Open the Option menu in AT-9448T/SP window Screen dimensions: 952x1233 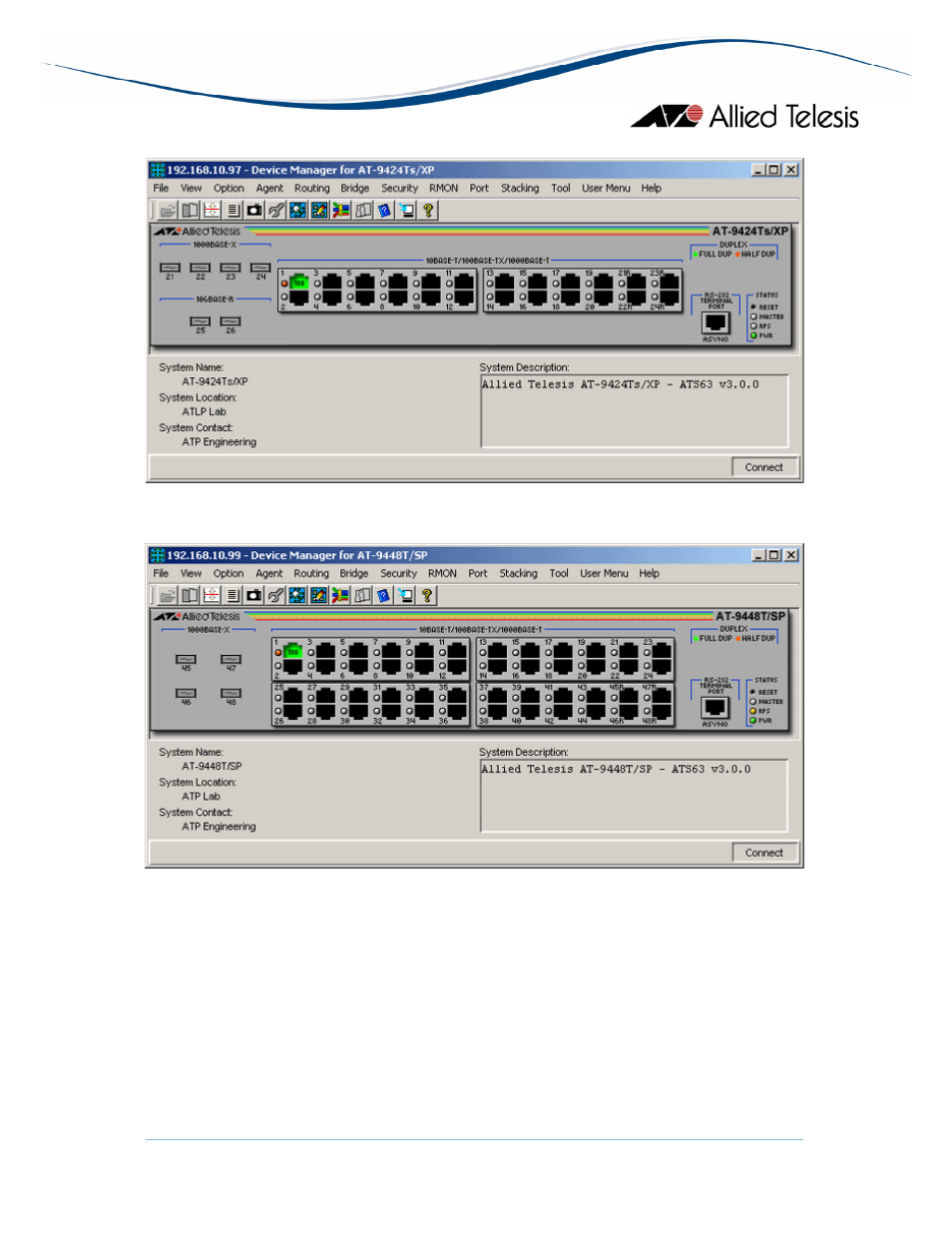[x=229, y=574]
